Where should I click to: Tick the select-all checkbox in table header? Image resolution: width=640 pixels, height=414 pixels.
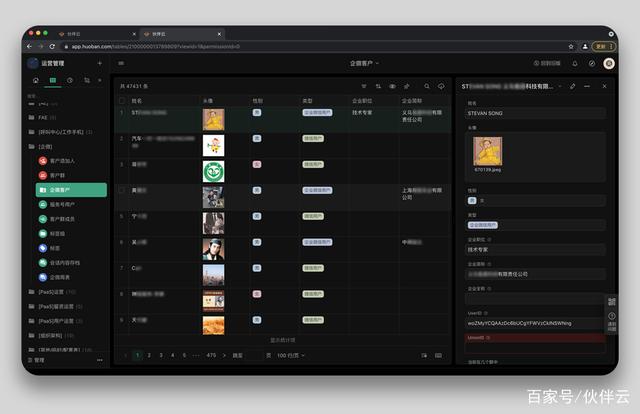(122, 101)
